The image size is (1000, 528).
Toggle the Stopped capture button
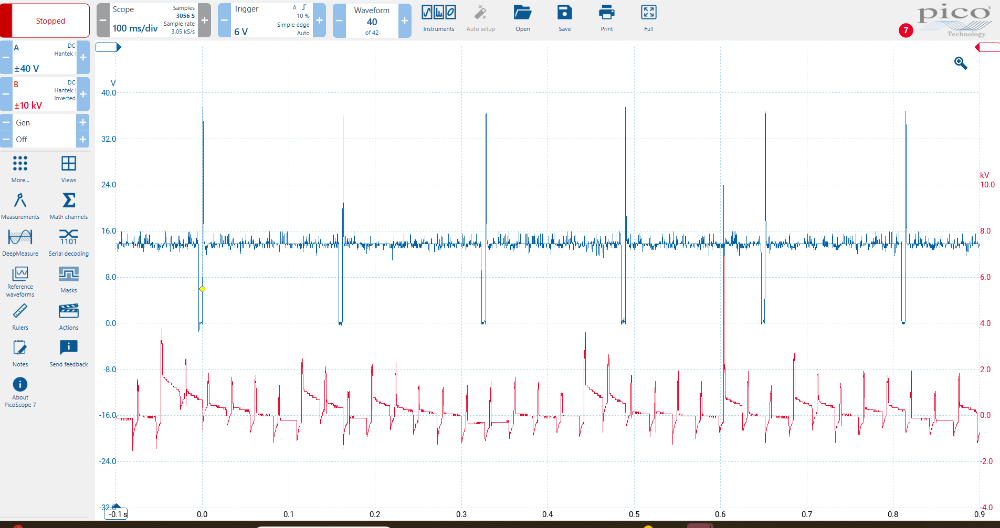point(50,20)
